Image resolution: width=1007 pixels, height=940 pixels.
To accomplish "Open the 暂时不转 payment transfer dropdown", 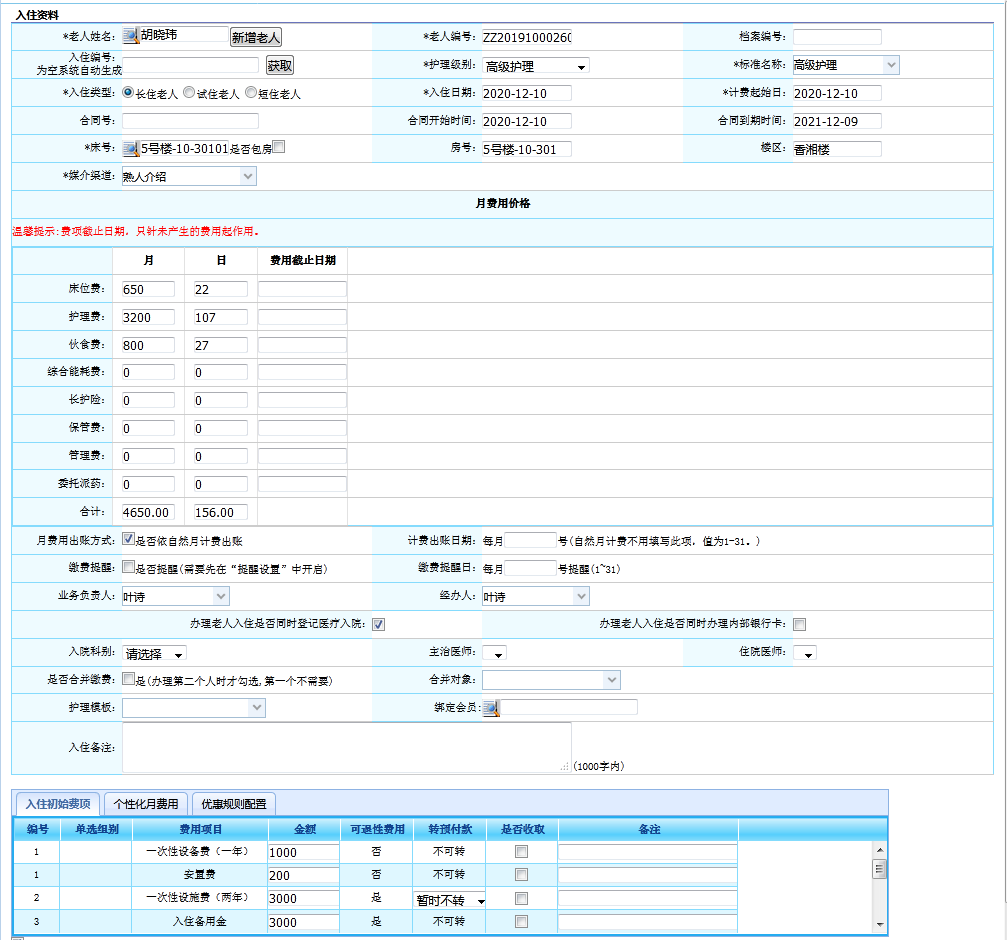I will [450, 900].
